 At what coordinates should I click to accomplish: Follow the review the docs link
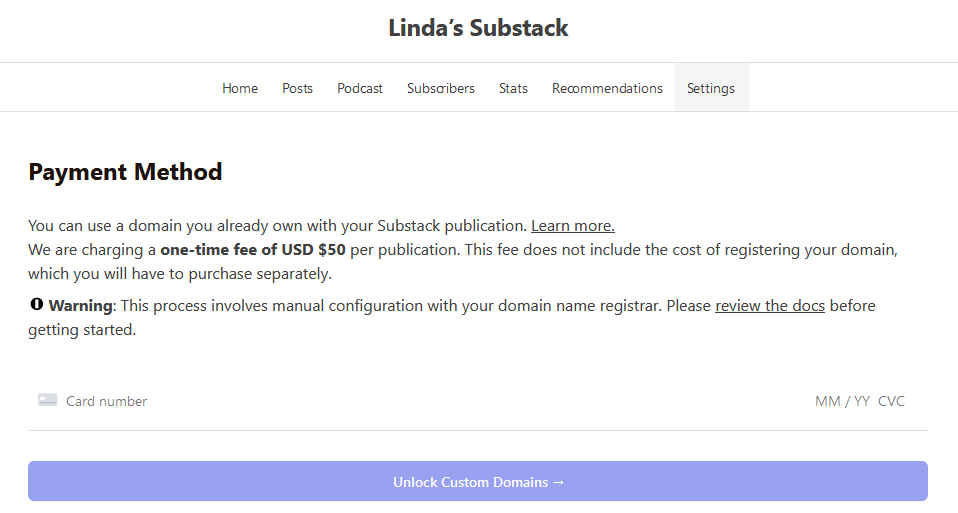click(x=770, y=305)
